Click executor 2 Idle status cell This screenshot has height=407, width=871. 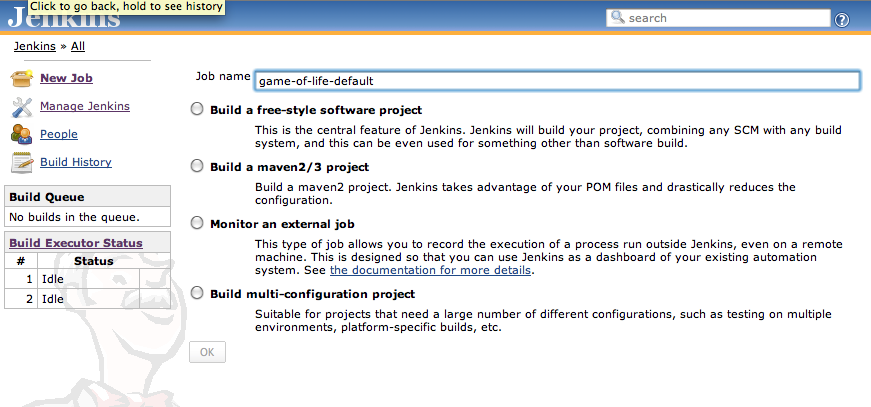coord(88,299)
